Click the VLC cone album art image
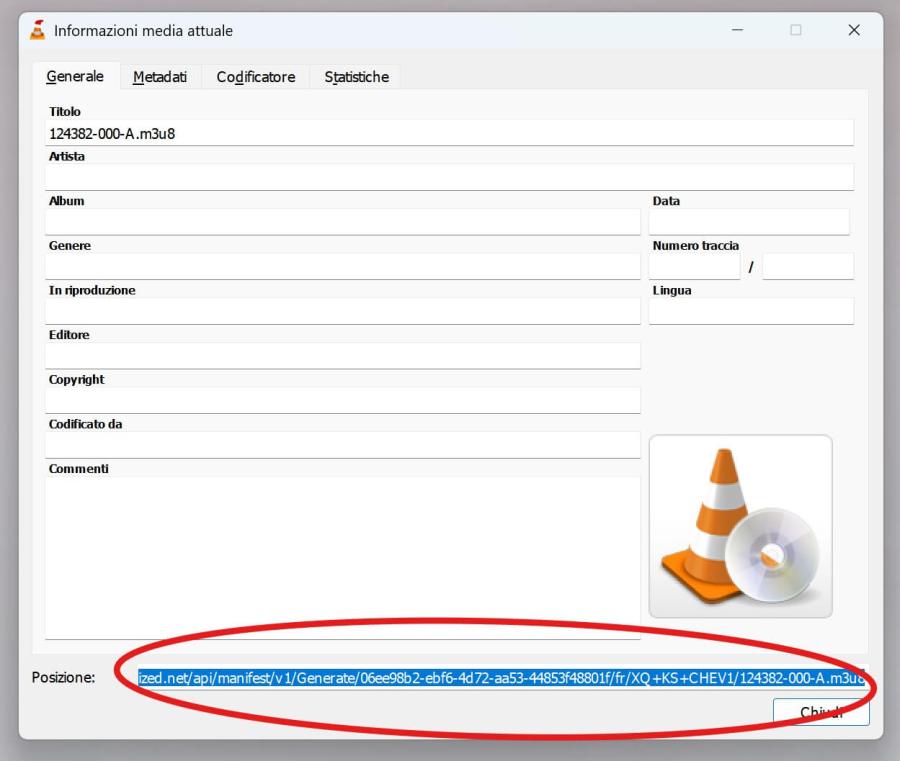The width and height of the screenshot is (900, 761). (x=740, y=526)
